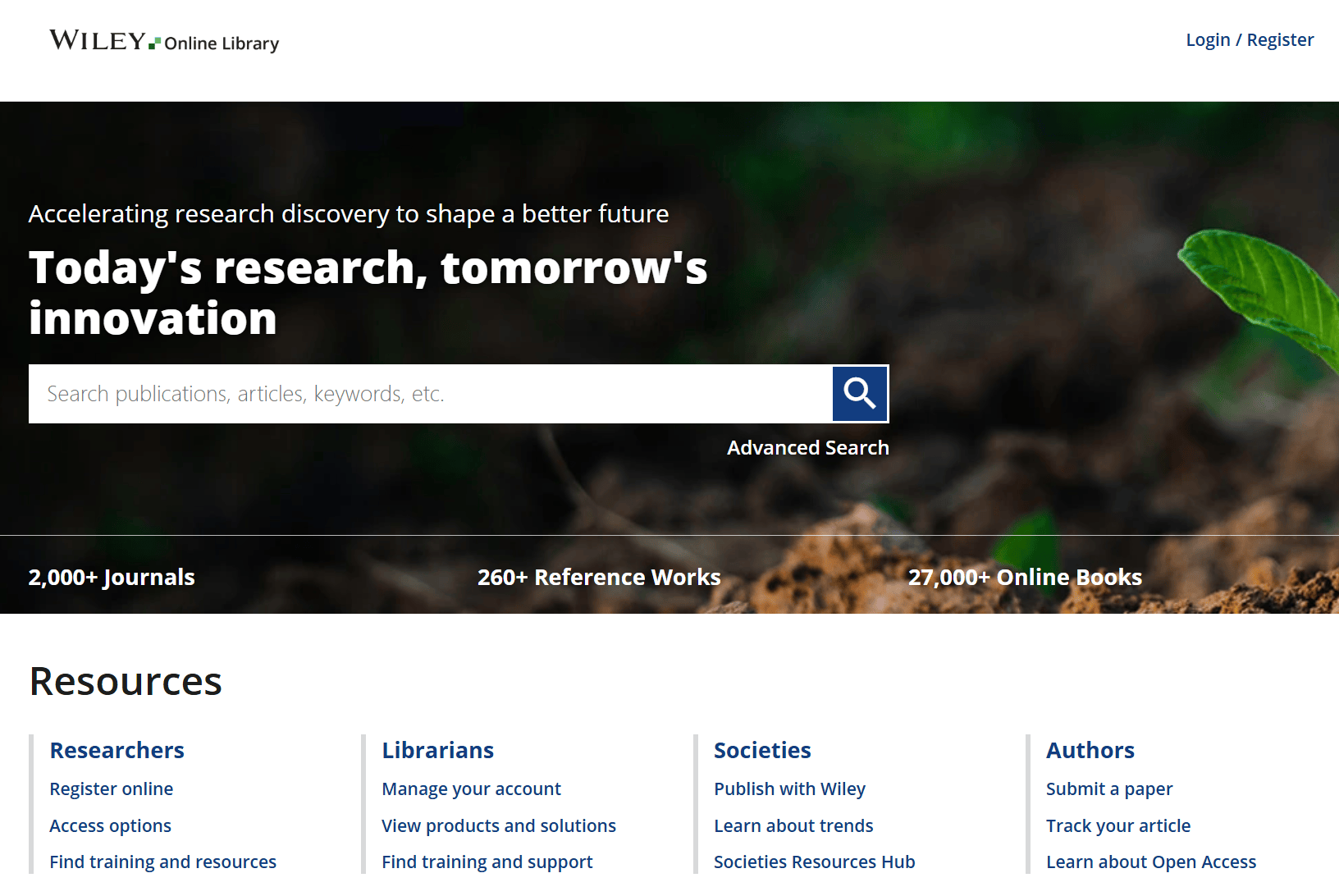The image size is (1339, 896).
Task: Open Manage your account
Action: [x=471, y=789]
